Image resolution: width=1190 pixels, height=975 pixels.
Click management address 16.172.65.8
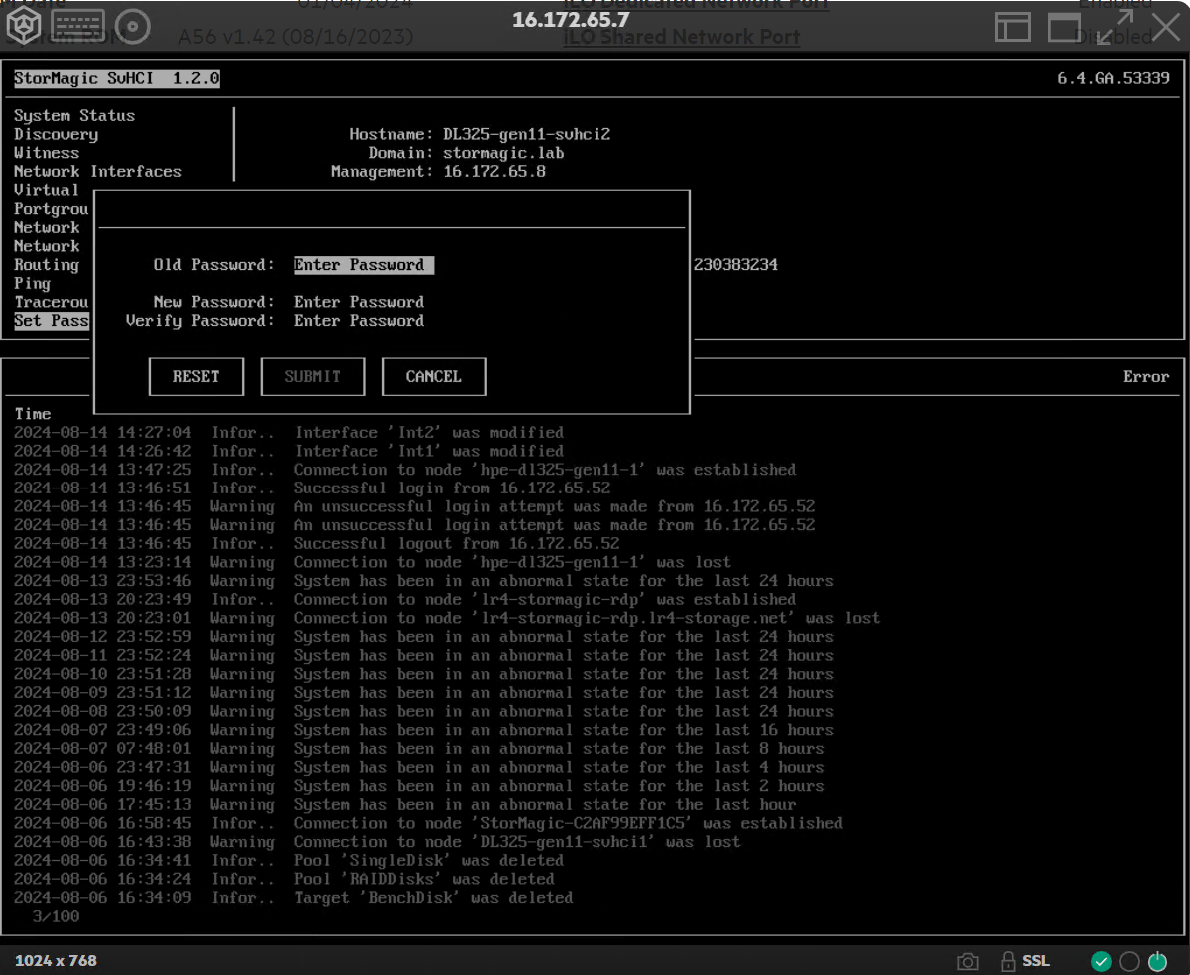495,171
